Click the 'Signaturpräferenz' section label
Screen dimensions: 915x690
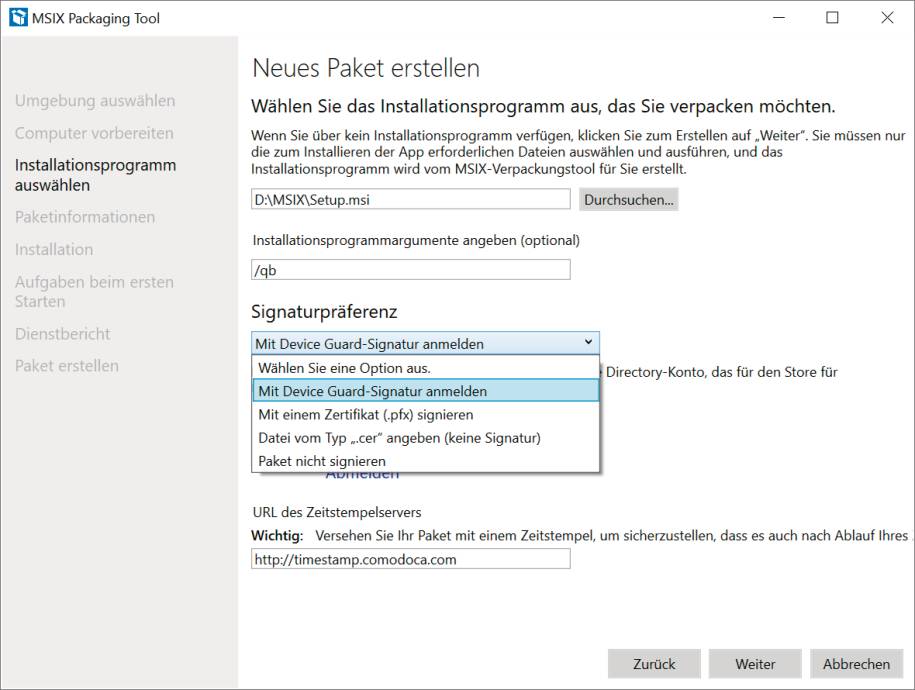click(x=324, y=312)
